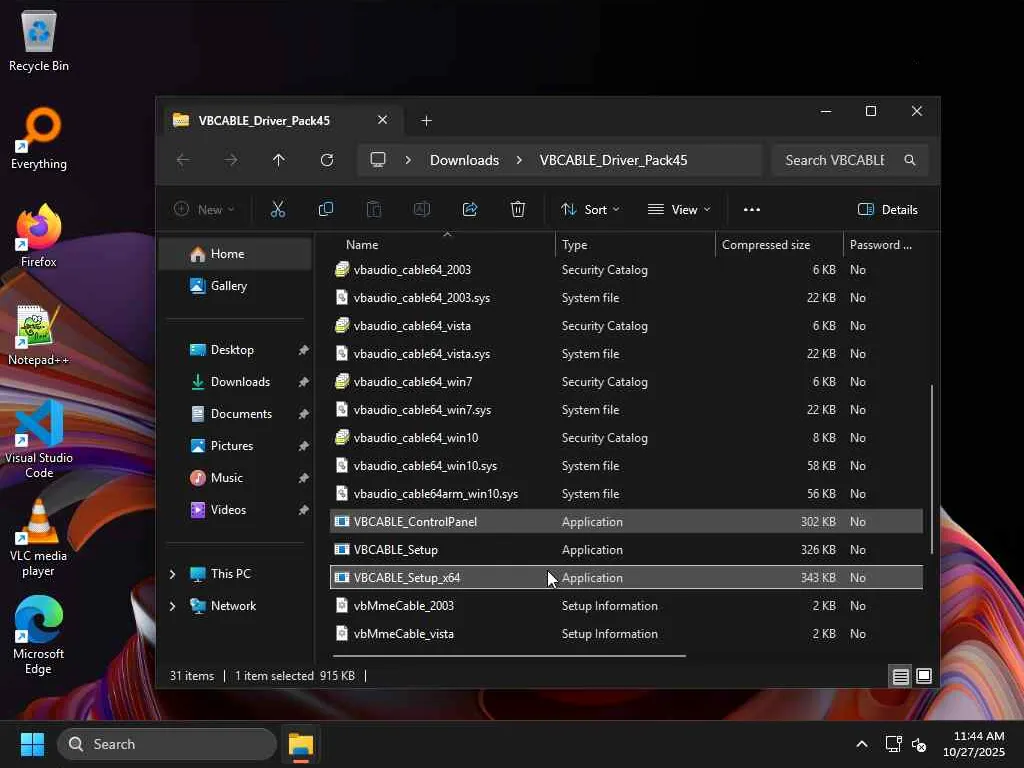Launch Firefox from desktop
The image size is (1024, 768).
pos(39,235)
